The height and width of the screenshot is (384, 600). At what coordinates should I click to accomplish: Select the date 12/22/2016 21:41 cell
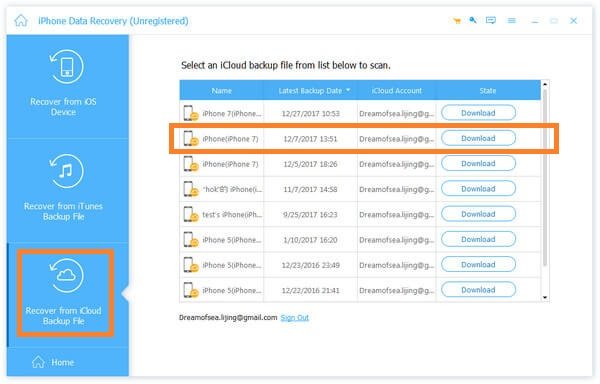[x=310, y=290]
